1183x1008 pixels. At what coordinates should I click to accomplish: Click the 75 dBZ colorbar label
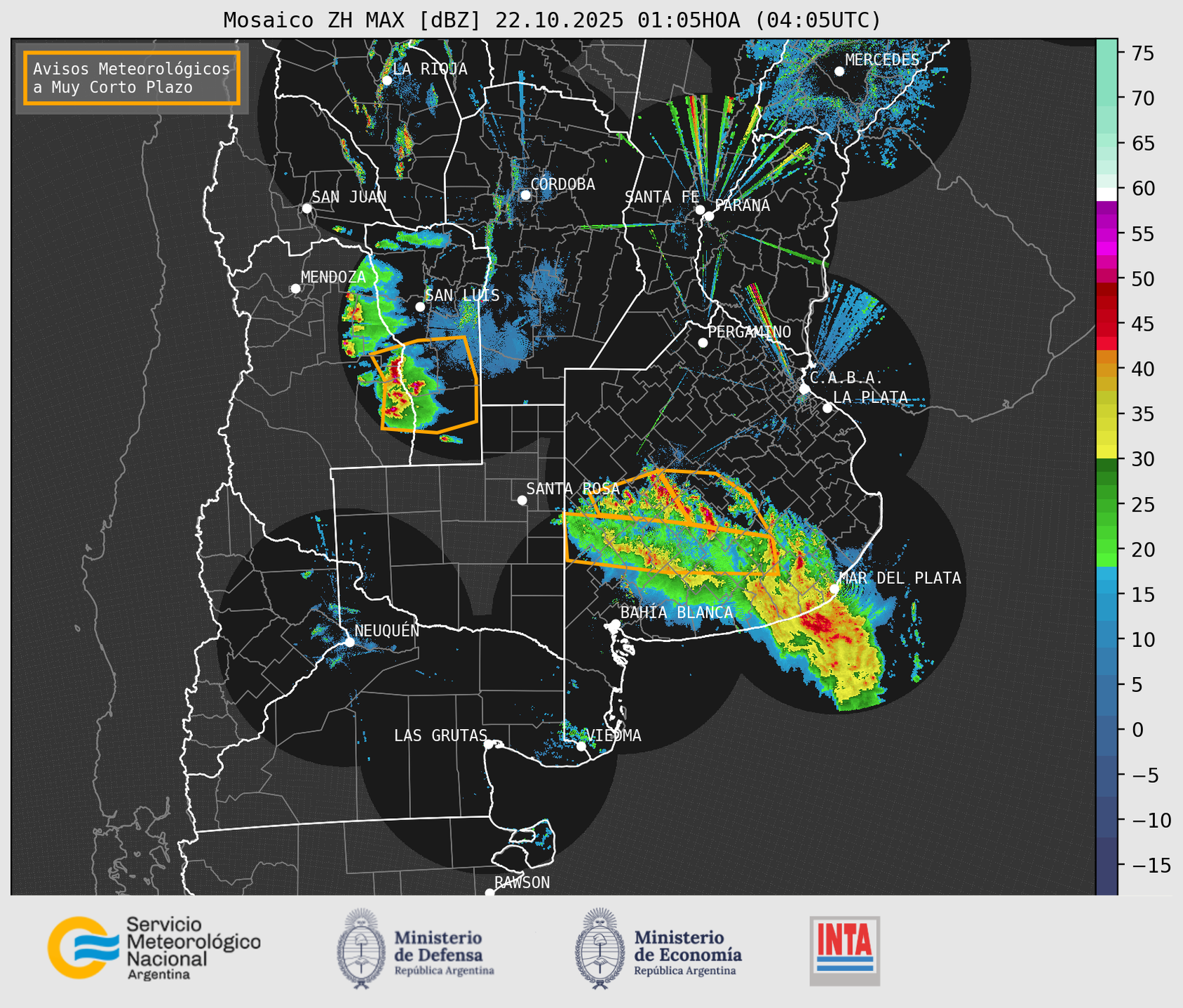tap(1142, 53)
